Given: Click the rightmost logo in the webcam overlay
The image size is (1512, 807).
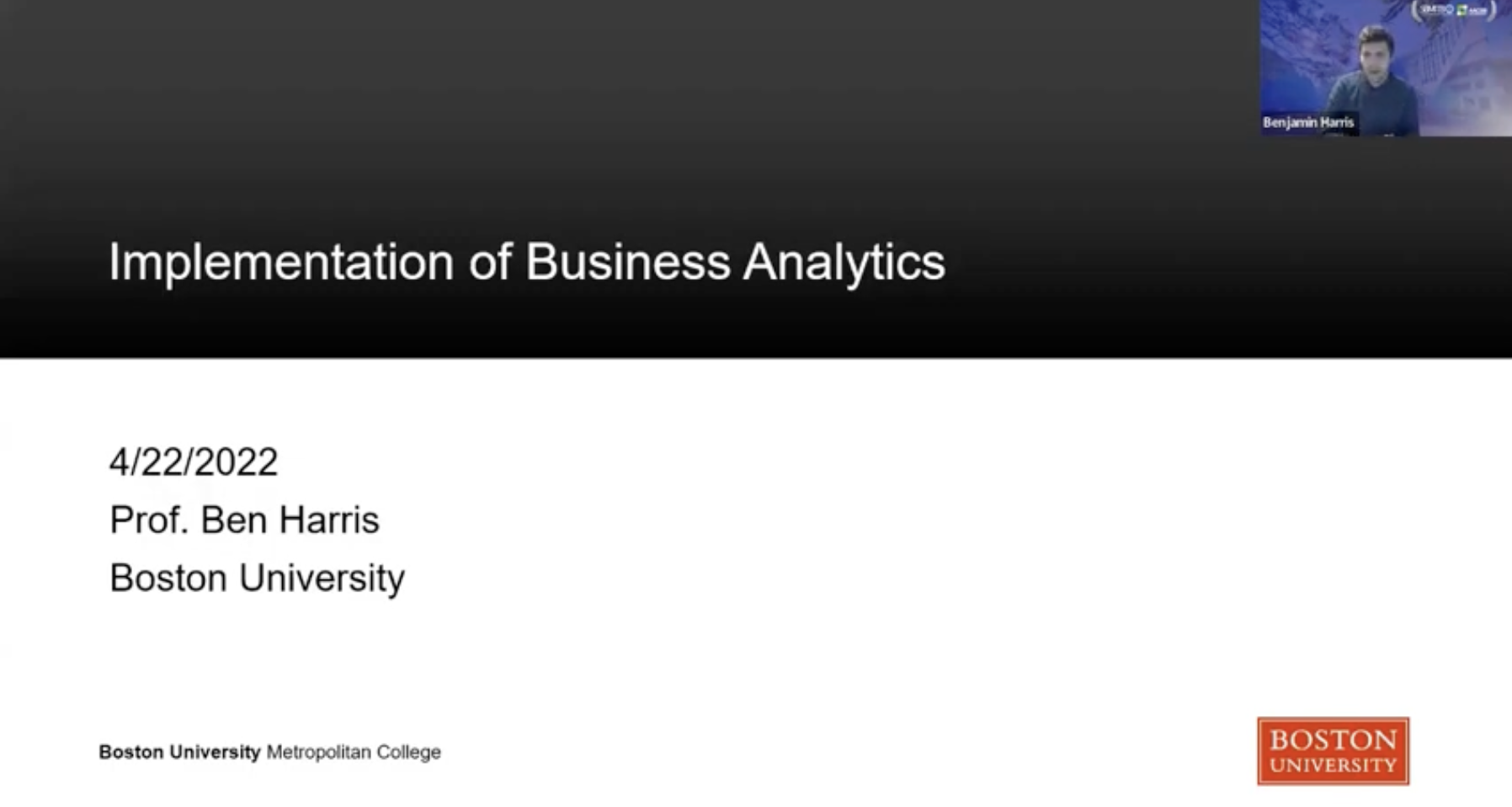Looking at the screenshot, I should (x=1478, y=11).
